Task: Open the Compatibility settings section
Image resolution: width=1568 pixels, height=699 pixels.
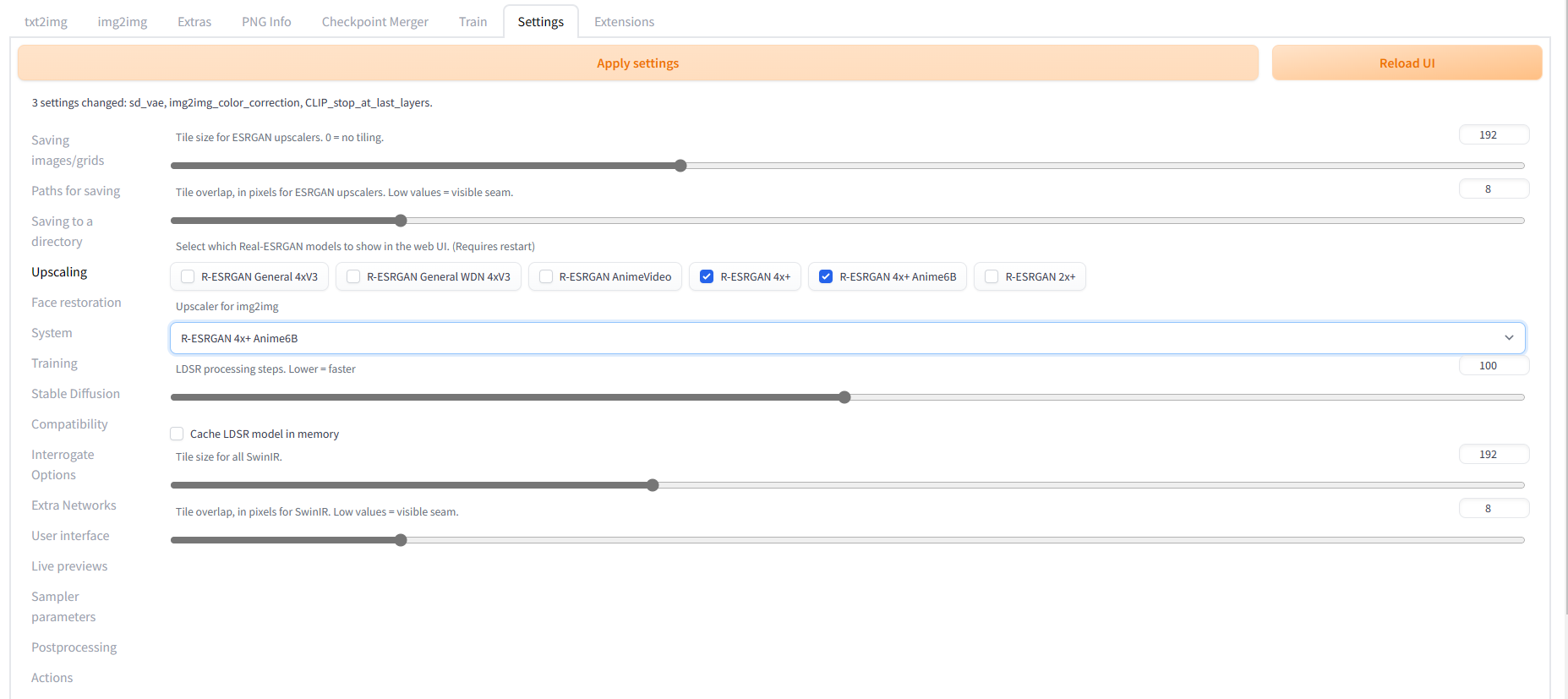Action: 69,424
